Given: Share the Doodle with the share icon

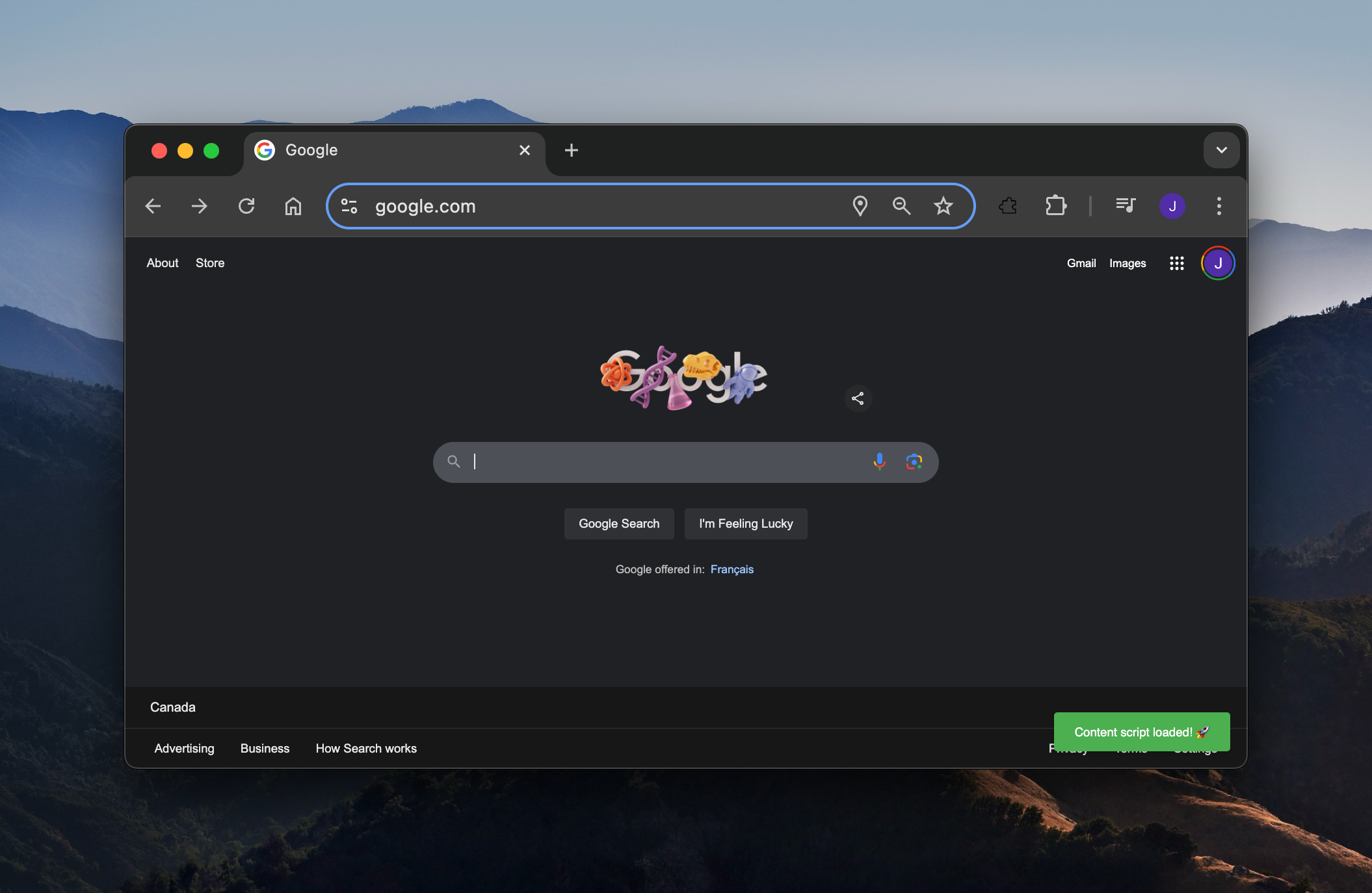Looking at the screenshot, I should pyautogui.click(x=858, y=398).
